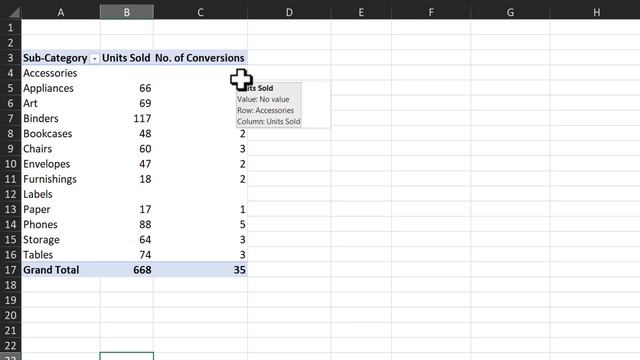Image resolution: width=640 pixels, height=360 pixels.
Task: Select the Furnishings row label
Action: (x=50, y=179)
